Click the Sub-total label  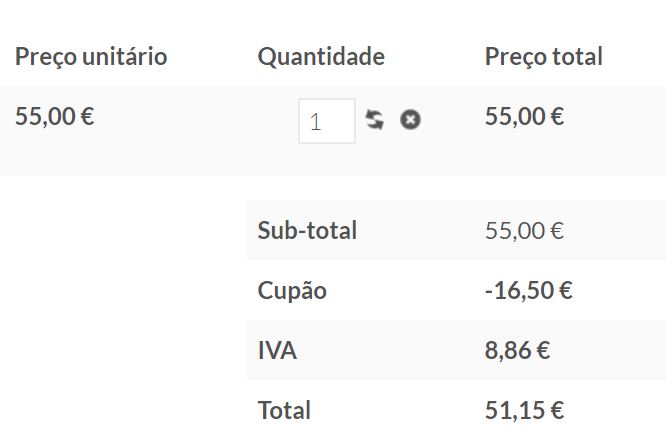pyautogui.click(x=307, y=231)
